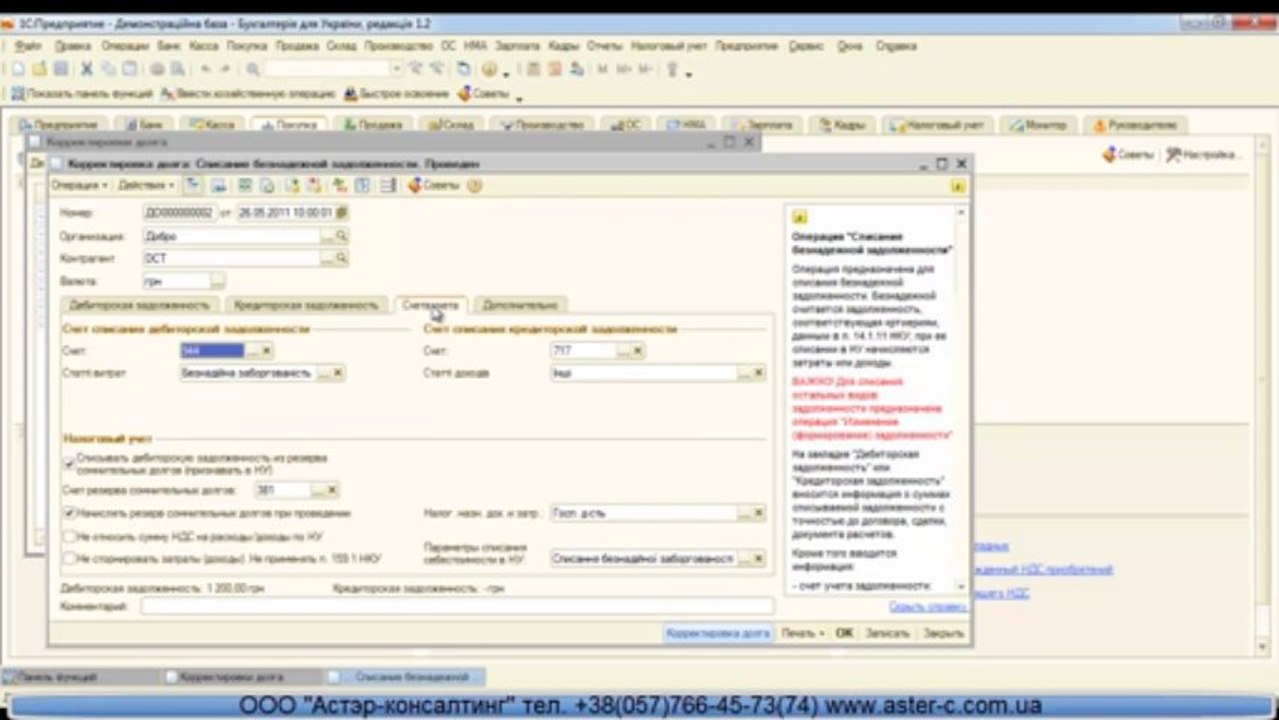Click the first icon after Действия in document toolbar
1279x720 pixels.
click(192, 185)
